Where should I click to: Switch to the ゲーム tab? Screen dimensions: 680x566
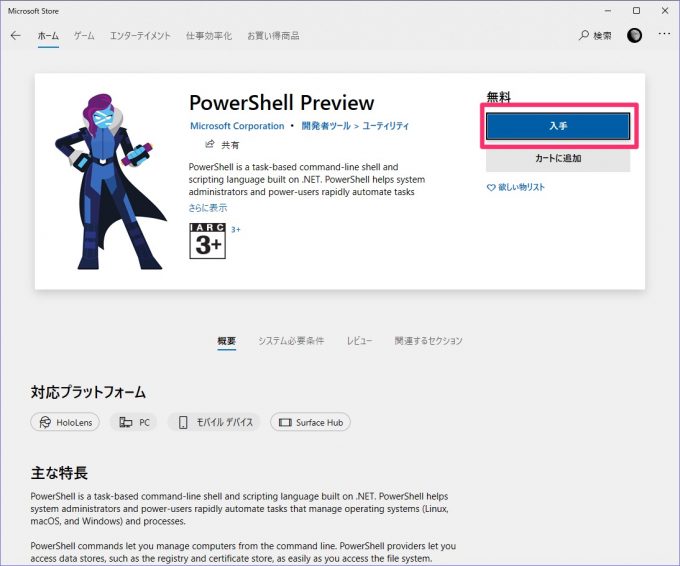click(x=84, y=36)
